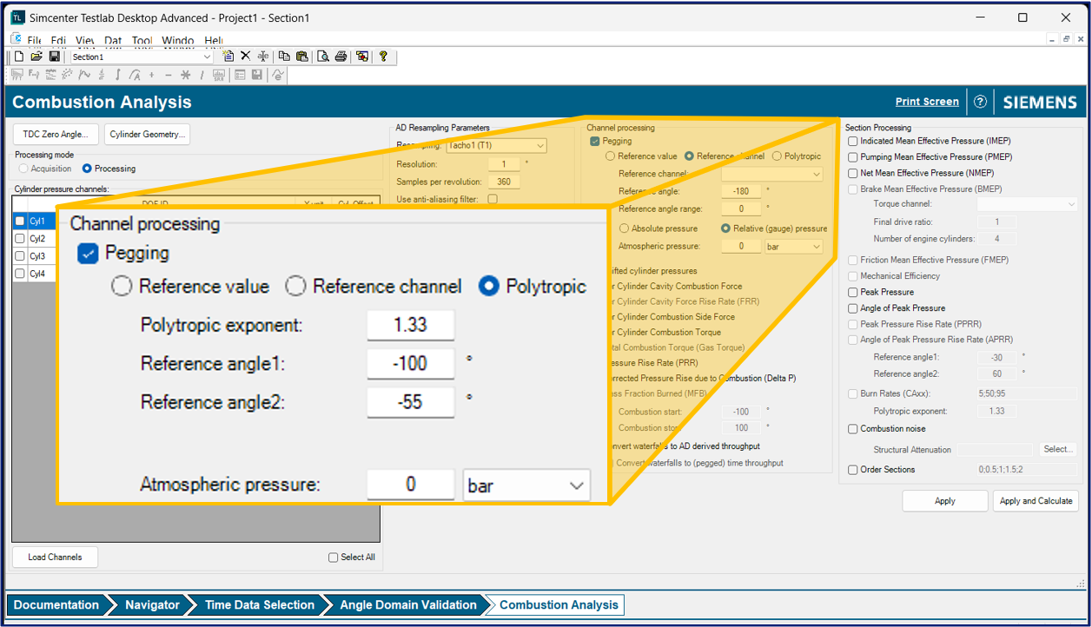Open the Help menu

214,40
